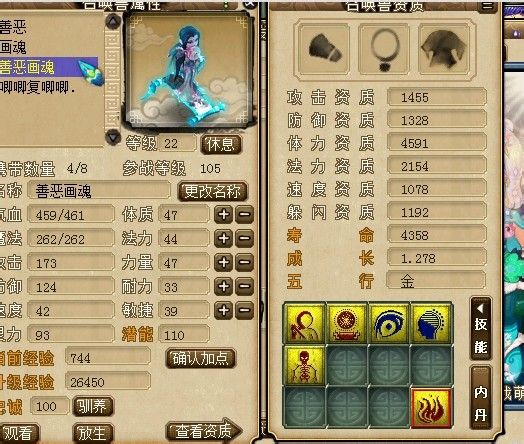Switch to the 技能 tab
Viewport: 524px width, 444px height.
481,328
